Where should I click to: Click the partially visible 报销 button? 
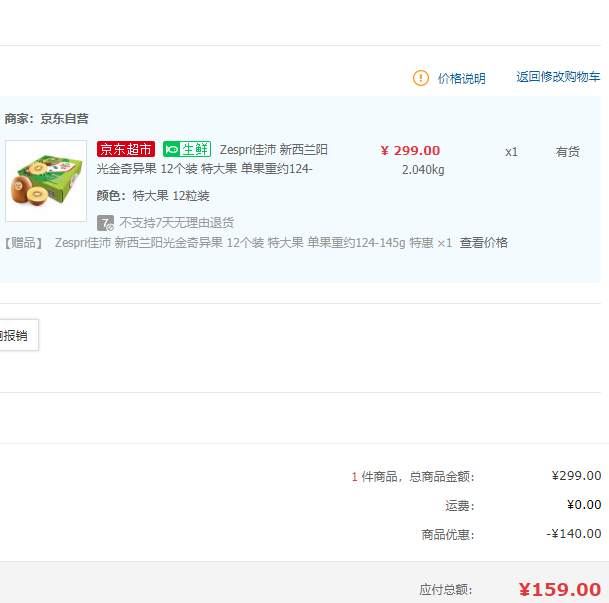(18, 335)
